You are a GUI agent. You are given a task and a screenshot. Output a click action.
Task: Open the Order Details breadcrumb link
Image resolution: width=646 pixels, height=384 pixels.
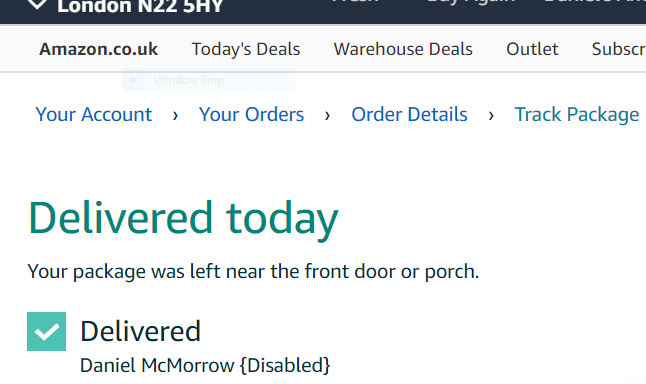click(409, 115)
